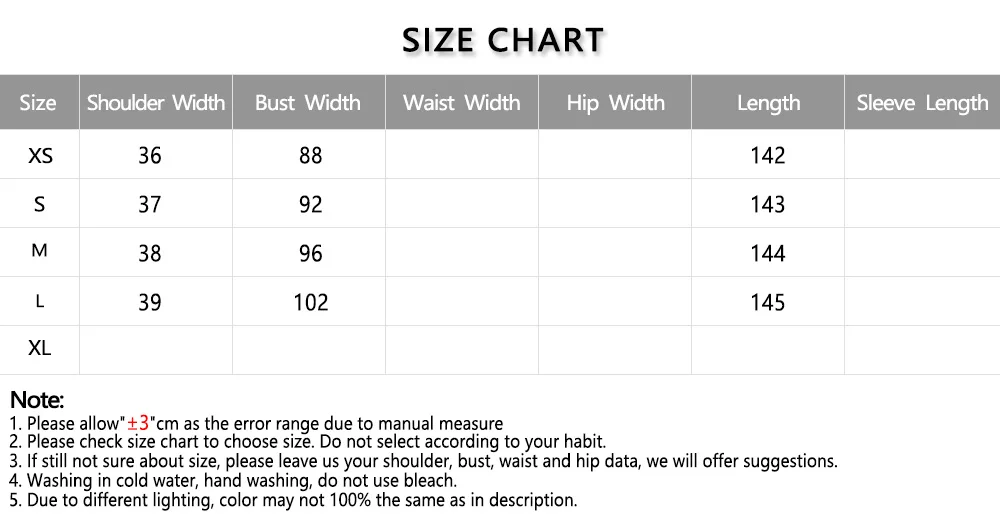Select the L size row label
Screen dimensions: 1000x522
(x=40, y=301)
